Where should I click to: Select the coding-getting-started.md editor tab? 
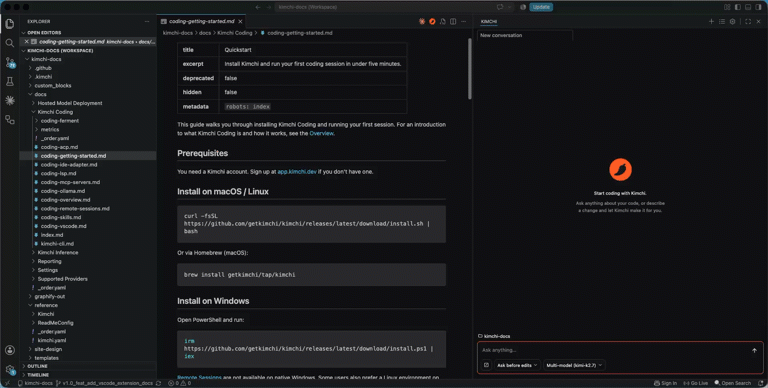coord(201,22)
